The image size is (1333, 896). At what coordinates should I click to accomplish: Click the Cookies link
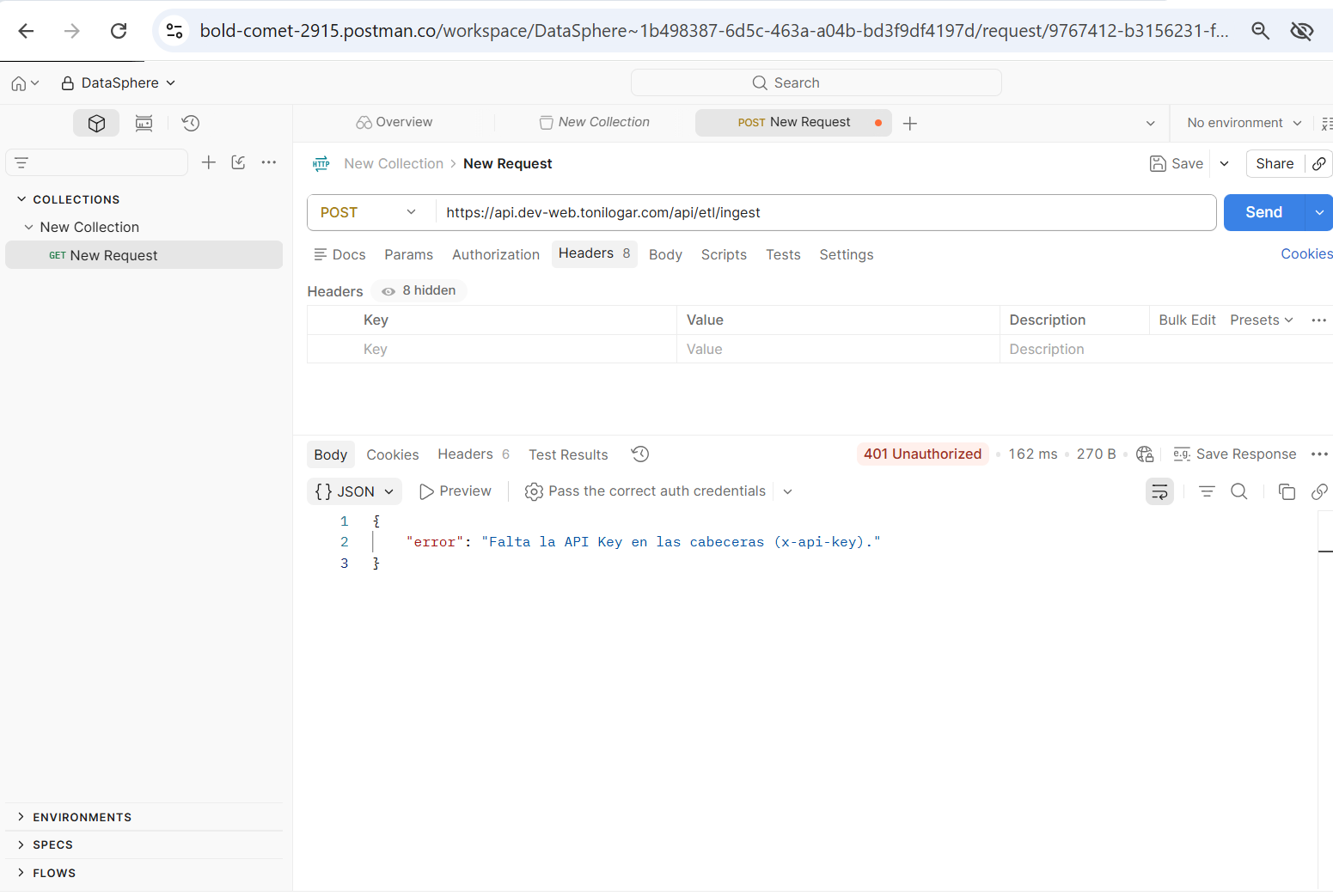point(1306,253)
